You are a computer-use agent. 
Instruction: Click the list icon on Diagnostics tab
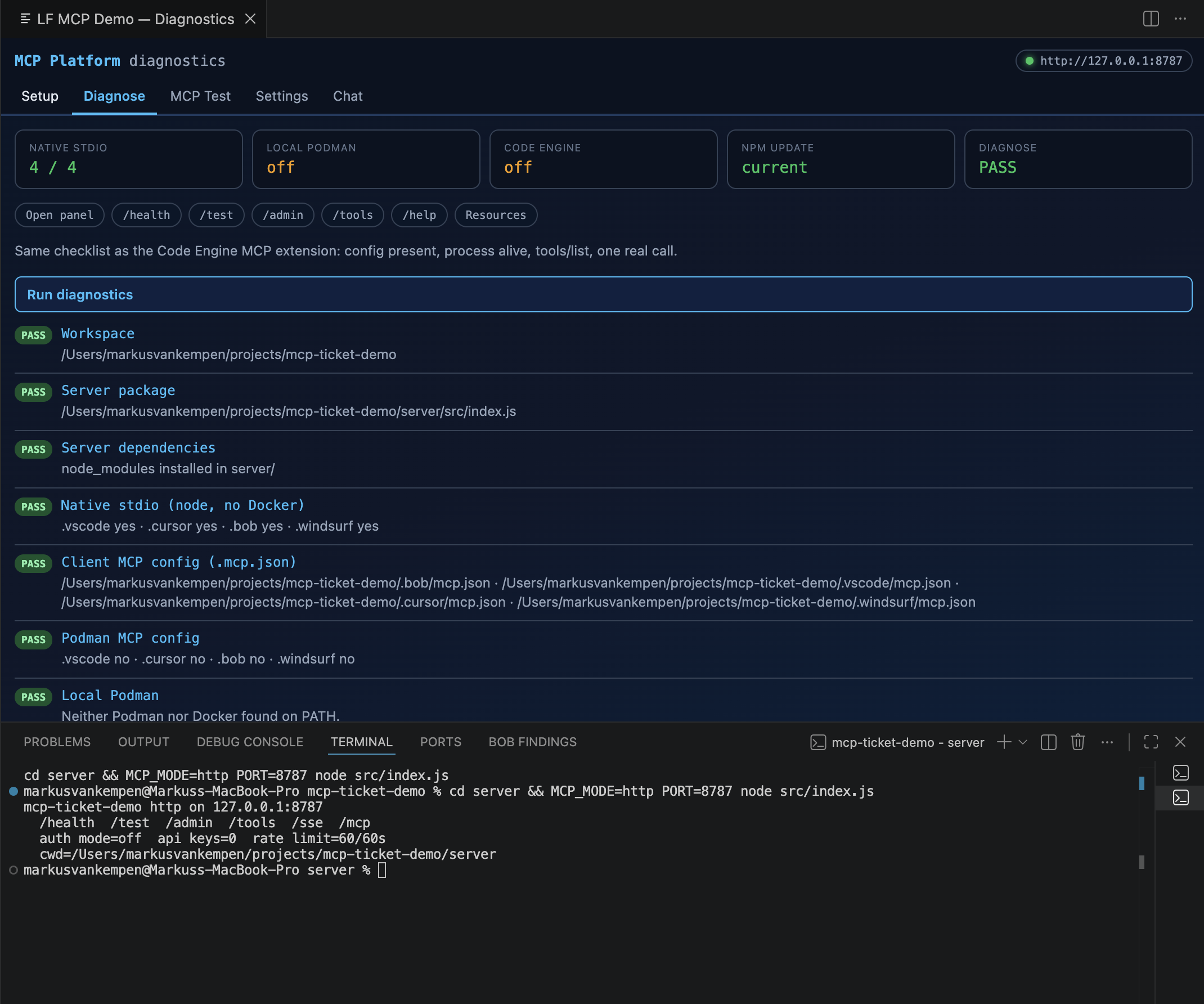25,19
